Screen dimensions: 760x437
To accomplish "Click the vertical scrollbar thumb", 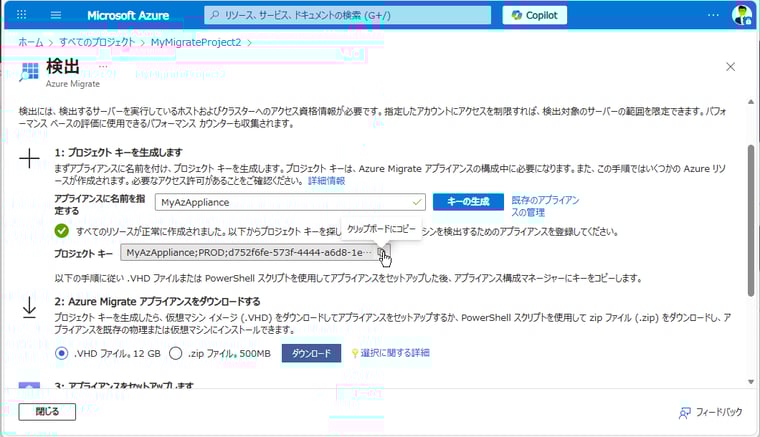I will pos(751,220).
